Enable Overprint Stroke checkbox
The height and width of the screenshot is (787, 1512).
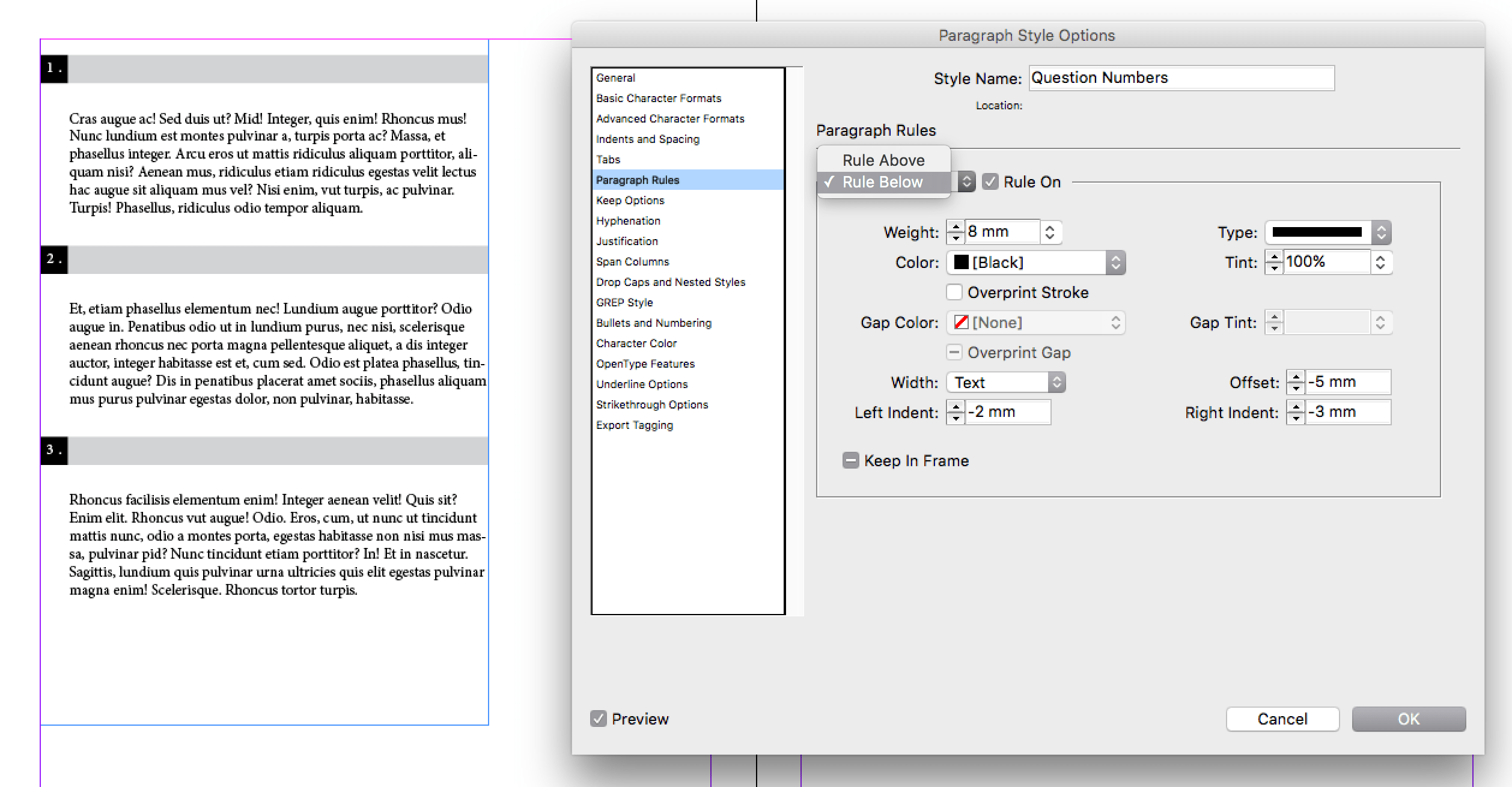pyautogui.click(x=954, y=292)
